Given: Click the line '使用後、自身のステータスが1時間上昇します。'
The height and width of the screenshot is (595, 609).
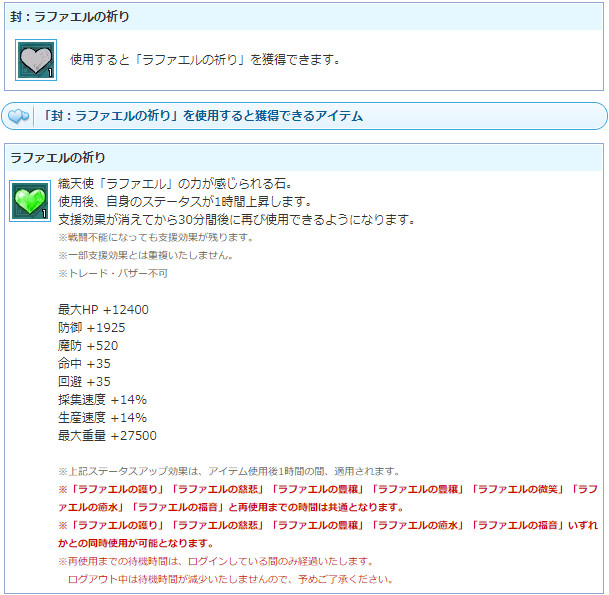Looking at the screenshot, I should point(185,201).
